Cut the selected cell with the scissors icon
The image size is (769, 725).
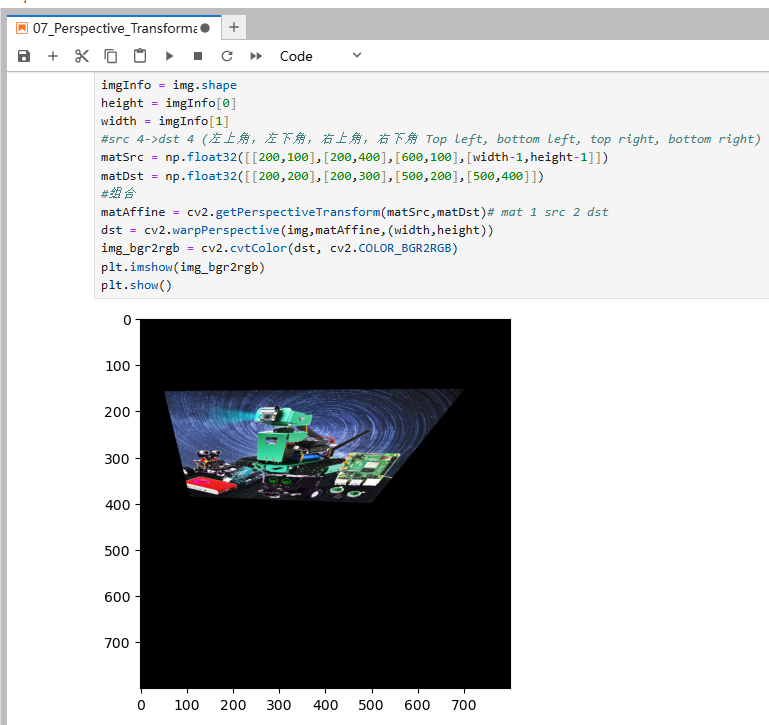[x=82, y=56]
